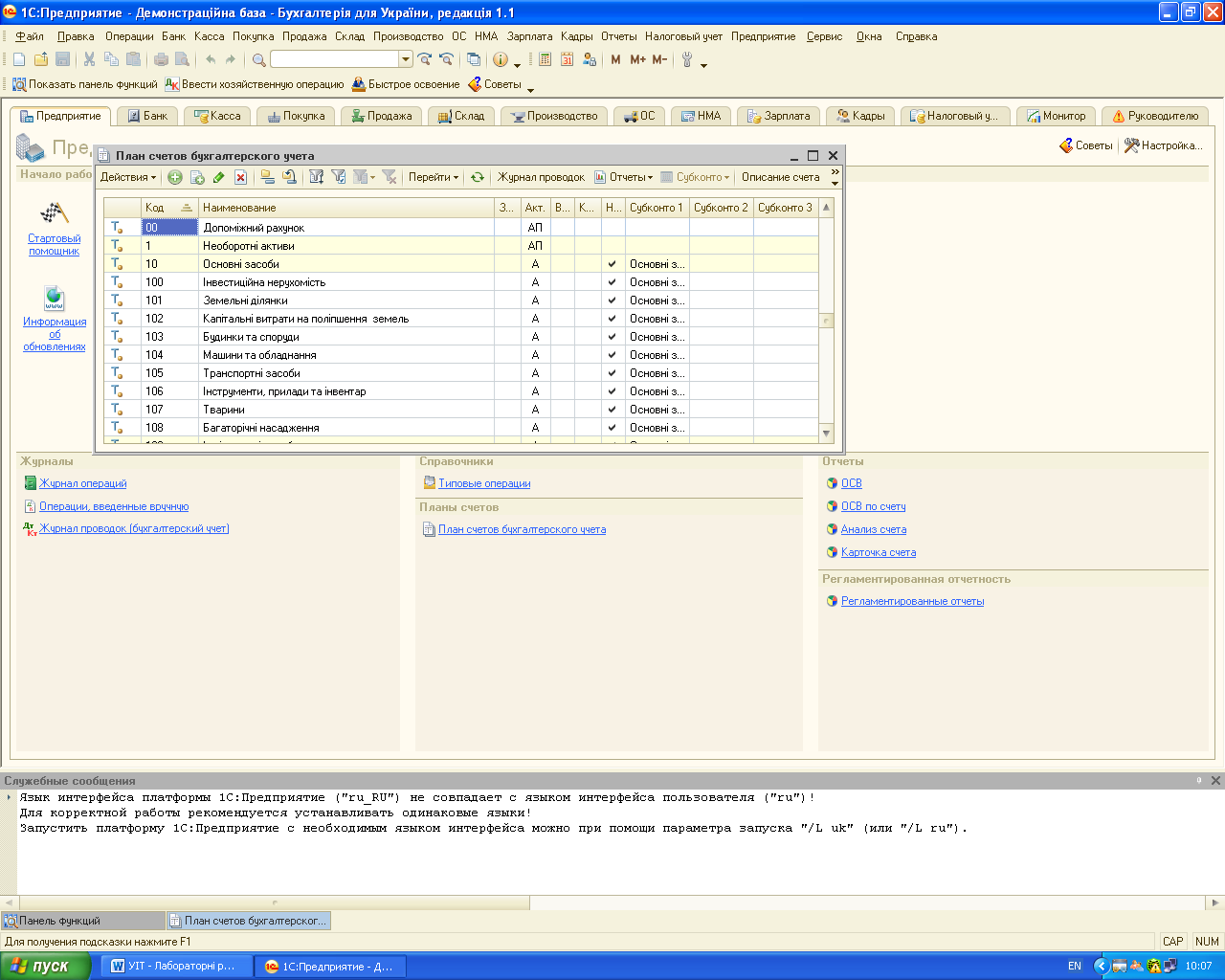Open the Журнал операций link
1225x980 pixels.
(x=82, y=483)
